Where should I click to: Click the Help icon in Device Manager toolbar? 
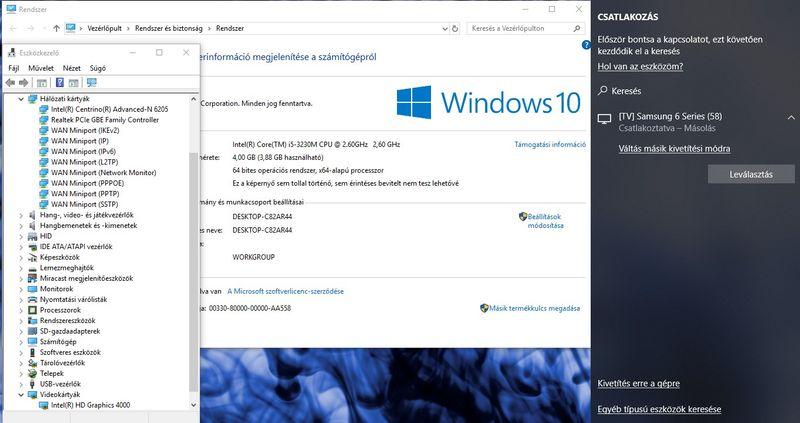pos(60,83)
